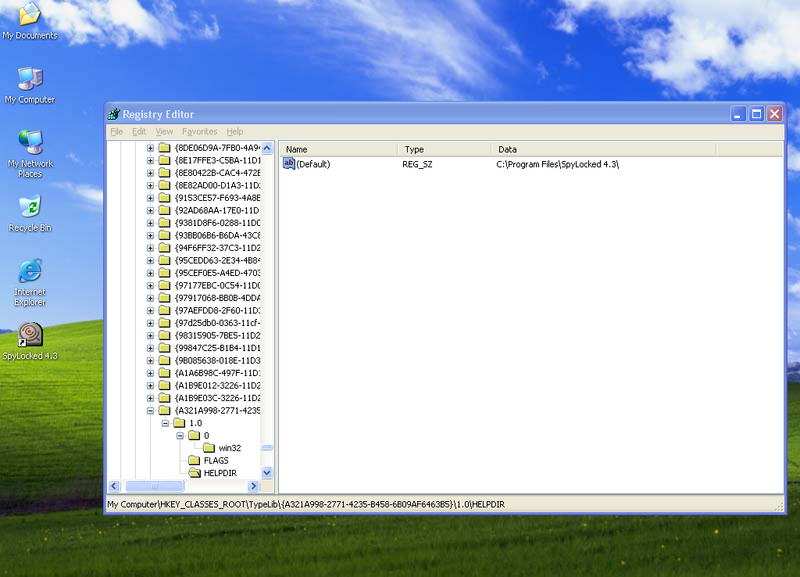Click the FLAGS folder icon
Screen dimensions: 800x577
(194, 460)
